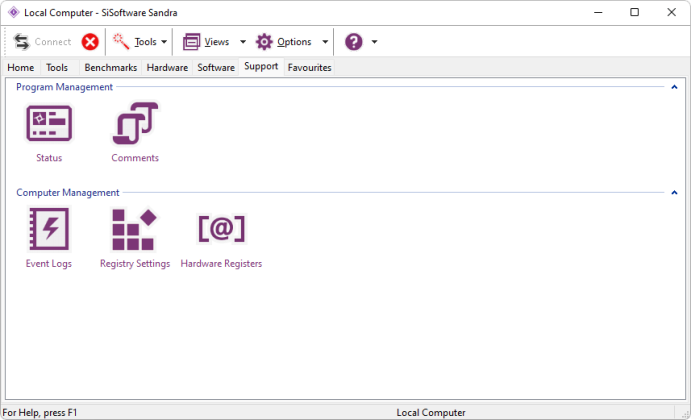Select the Support tab
This screenshot has width=691, height=420.
(x=261, y=66)
